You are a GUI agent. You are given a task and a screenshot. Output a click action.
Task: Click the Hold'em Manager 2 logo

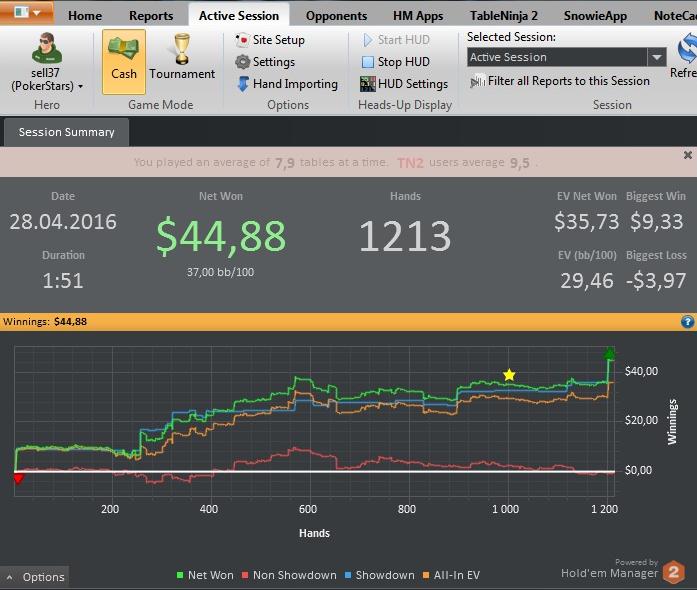(x=673, y=572)
